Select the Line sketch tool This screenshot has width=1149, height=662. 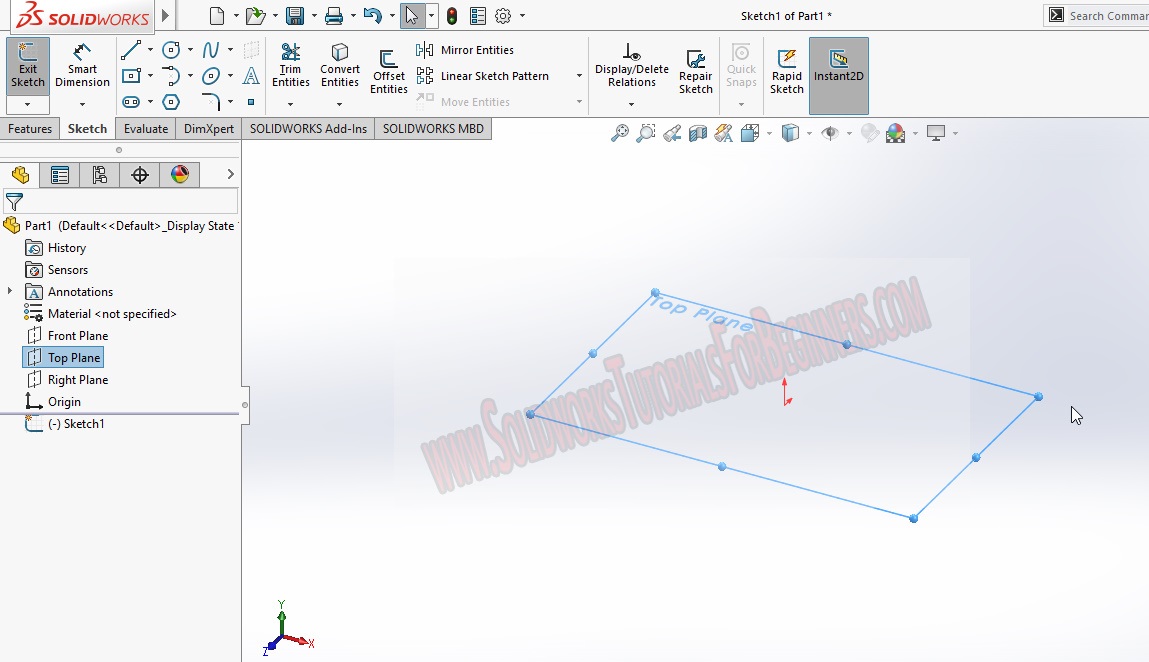pyautogui.click(x=130, y=49)
